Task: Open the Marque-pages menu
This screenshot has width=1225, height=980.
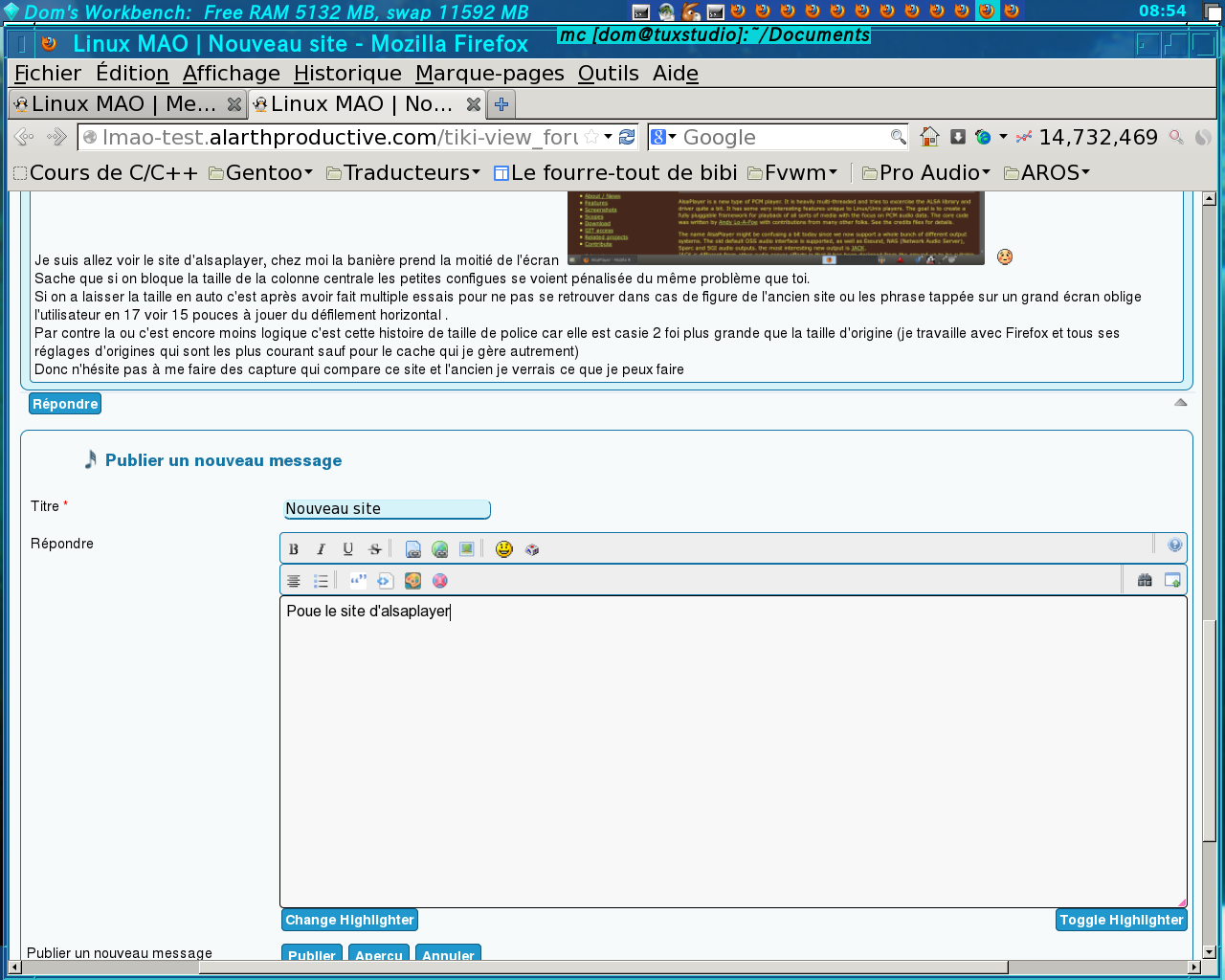Action: tap(490, 74)
